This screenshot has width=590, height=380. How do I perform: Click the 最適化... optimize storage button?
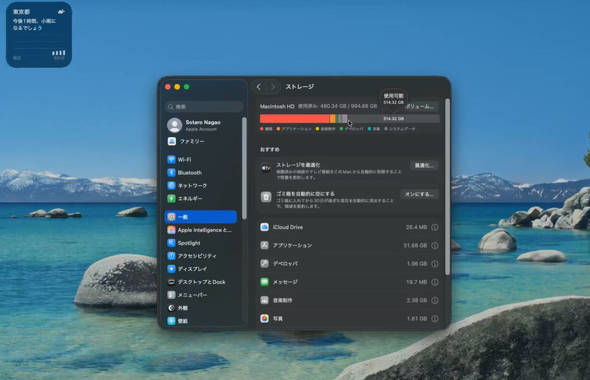[424, 165]
